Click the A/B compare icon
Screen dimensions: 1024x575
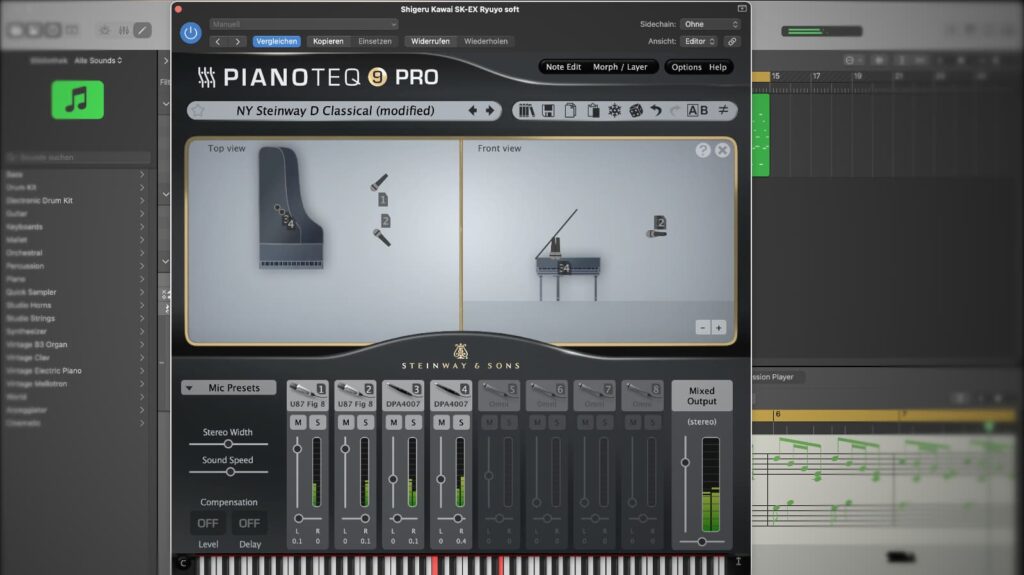click(x=697, y=111)
